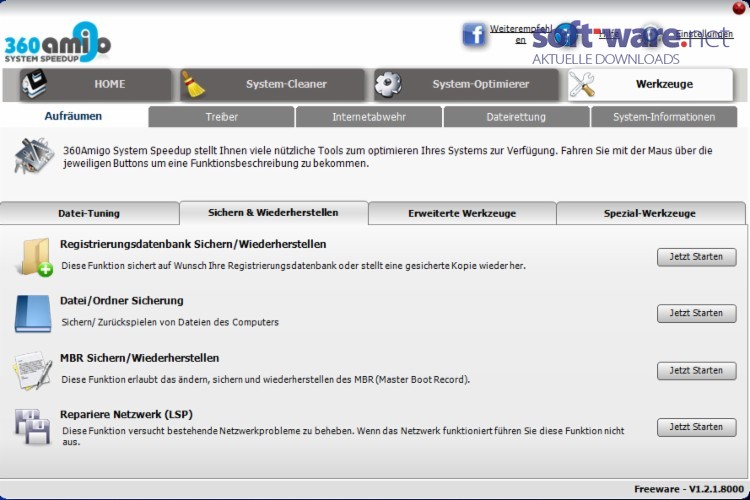Open the Einstellungen link
Viewport: 750px width, 500px height.
tap(704, 33)
